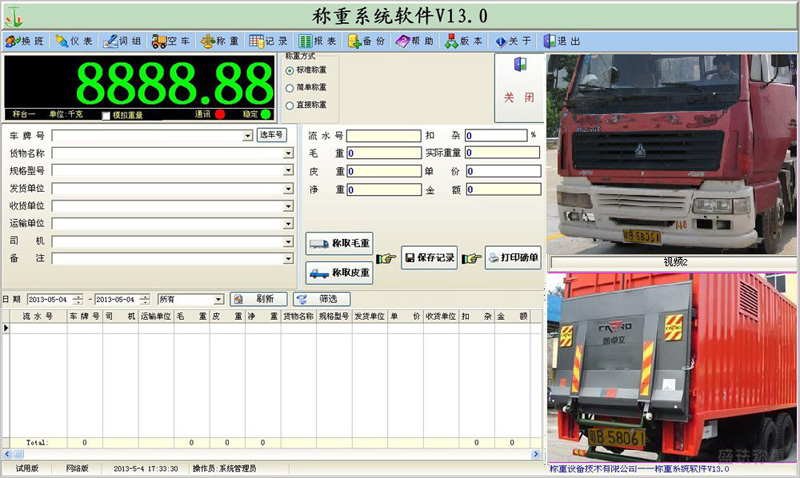Viewport: 800px width, 478px height.
Task: Select the 标准称重 radio option
Action: (290, 70)
